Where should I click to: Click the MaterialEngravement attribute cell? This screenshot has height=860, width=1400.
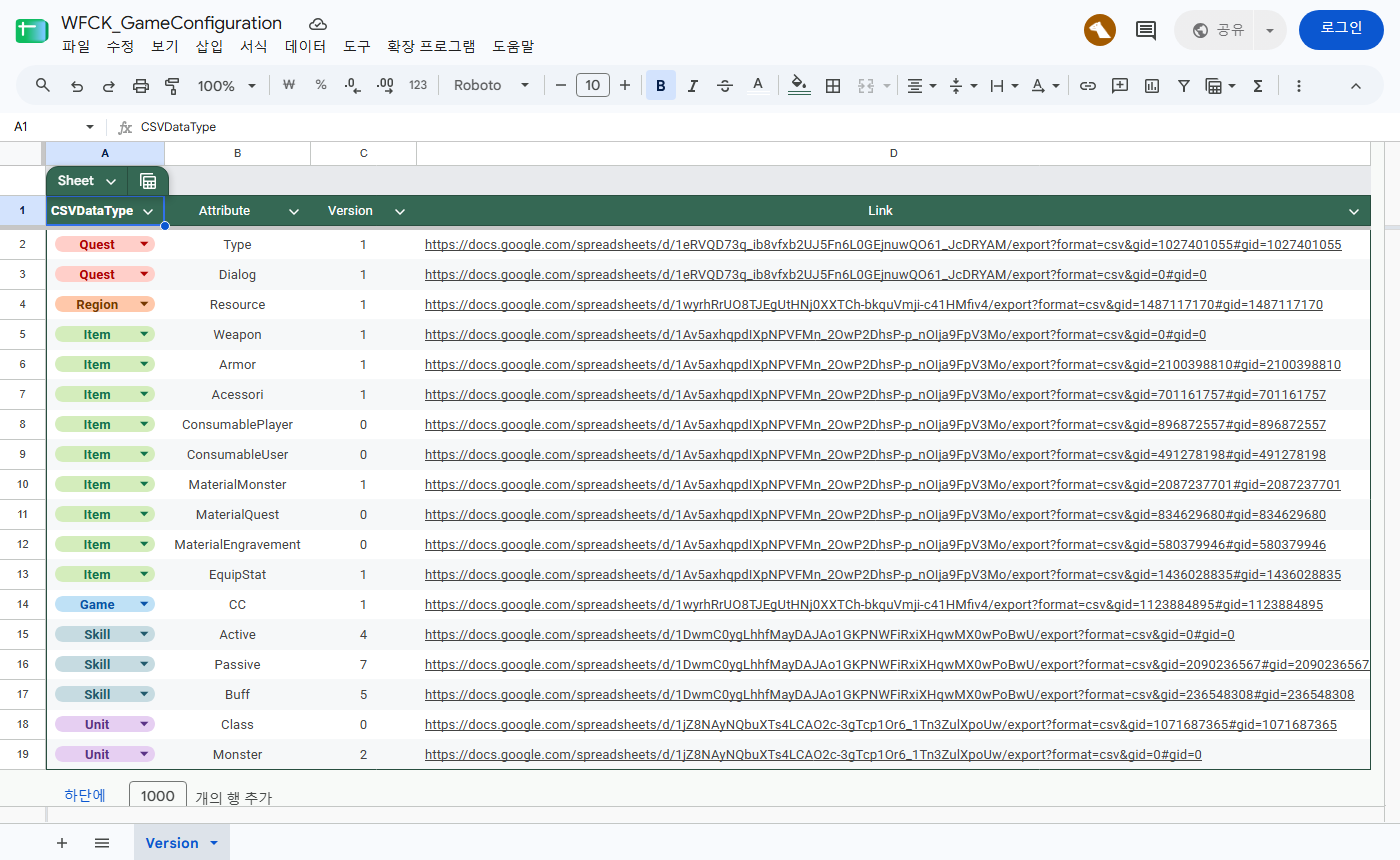238,545
